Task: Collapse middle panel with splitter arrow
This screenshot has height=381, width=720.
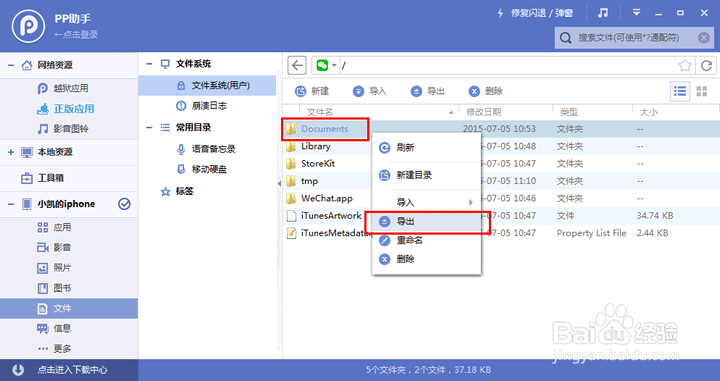Action: click(279, 184)
